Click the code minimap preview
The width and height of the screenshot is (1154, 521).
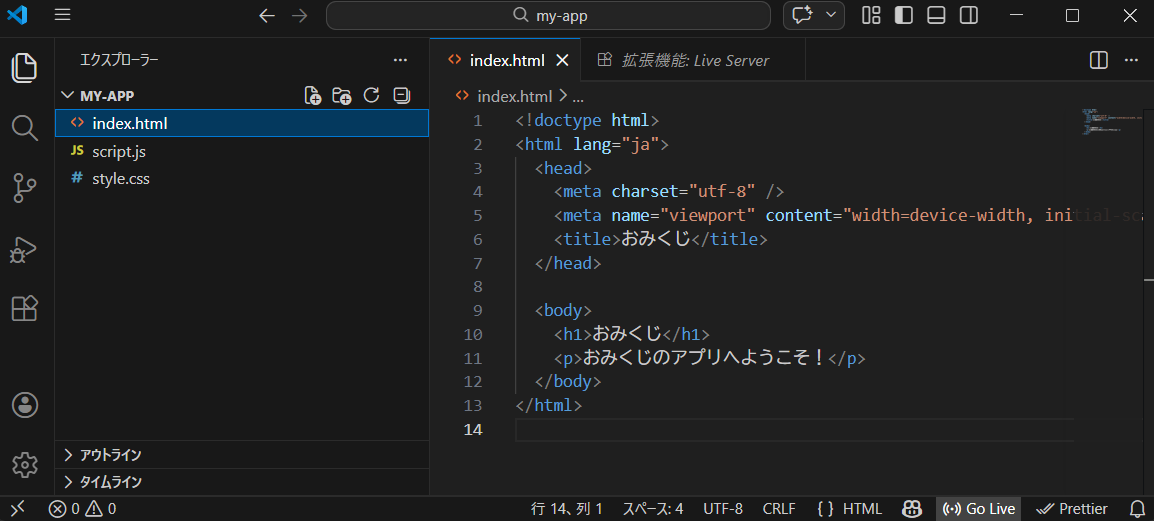tap(1094, 122)
